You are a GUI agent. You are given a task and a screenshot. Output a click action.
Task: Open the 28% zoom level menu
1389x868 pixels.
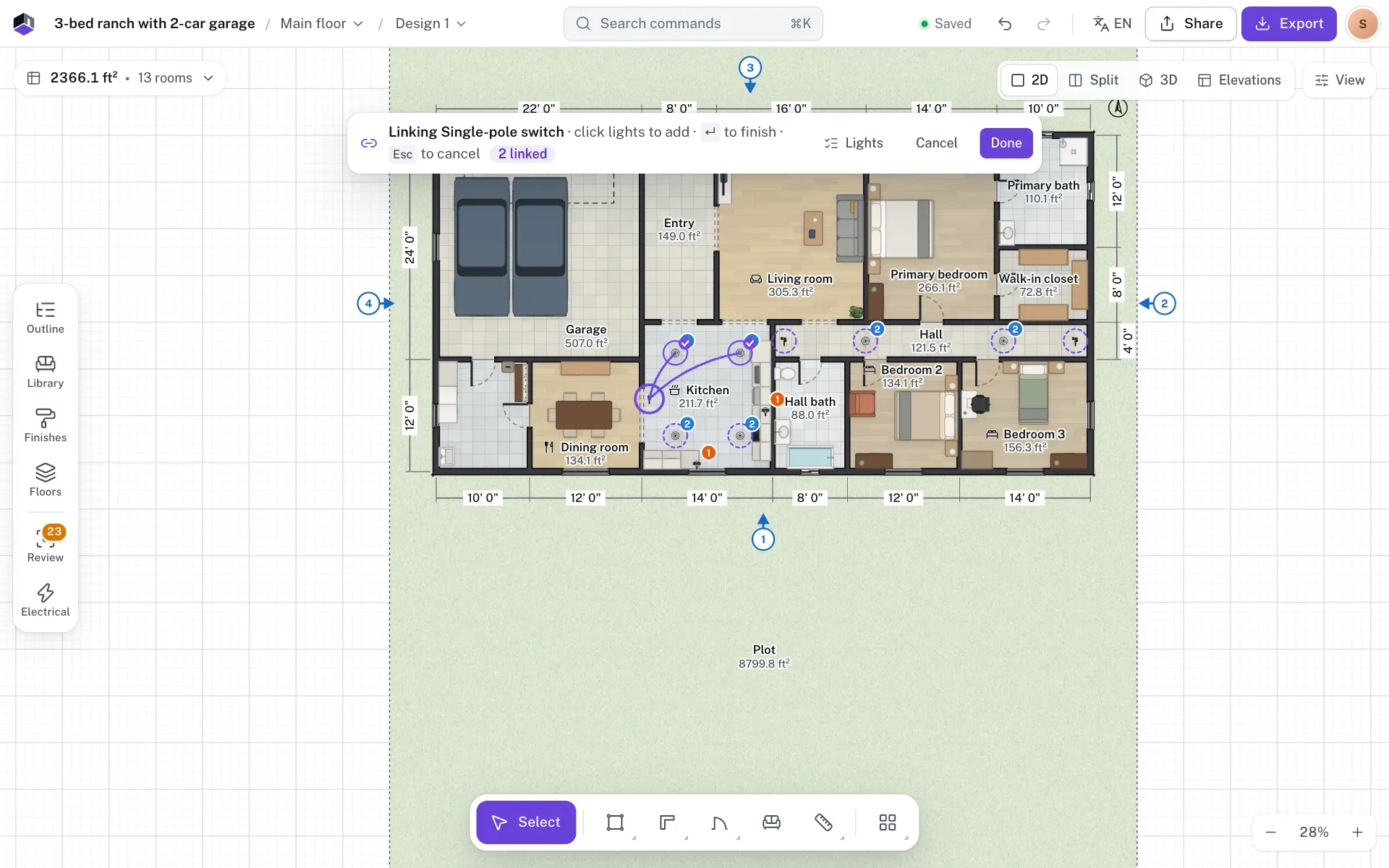coord(1314,833)
